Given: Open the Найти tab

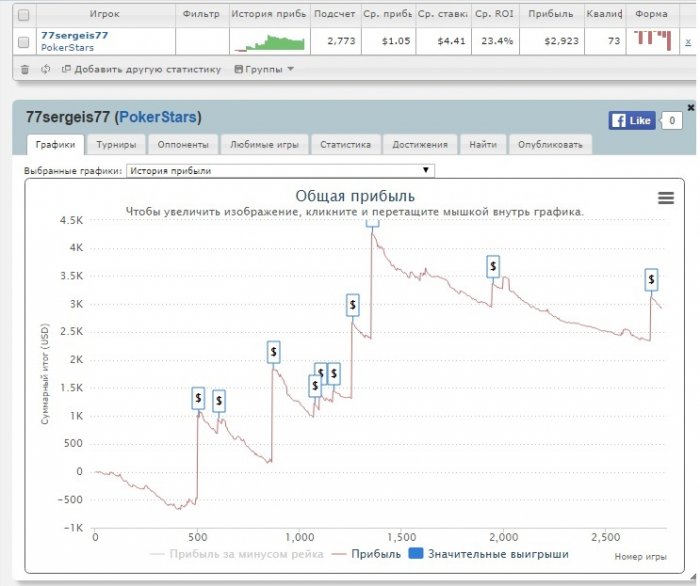Looking at the screenshot, I should click(x=483, y=145).
